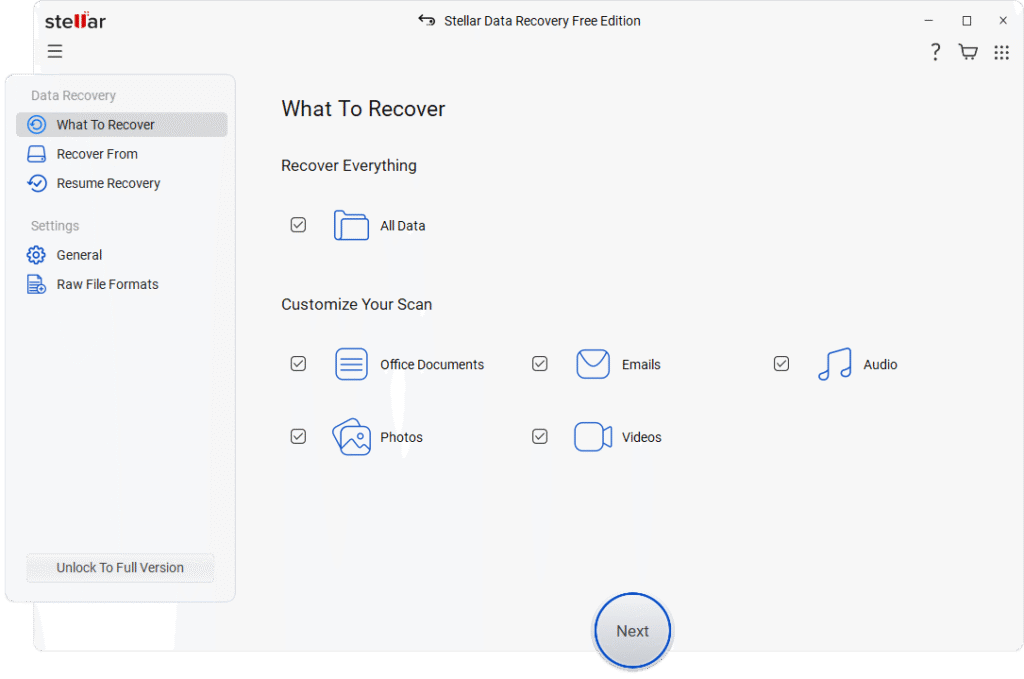Toggle the Videos checkbox

pyautogui.click(x=540, y=436)
